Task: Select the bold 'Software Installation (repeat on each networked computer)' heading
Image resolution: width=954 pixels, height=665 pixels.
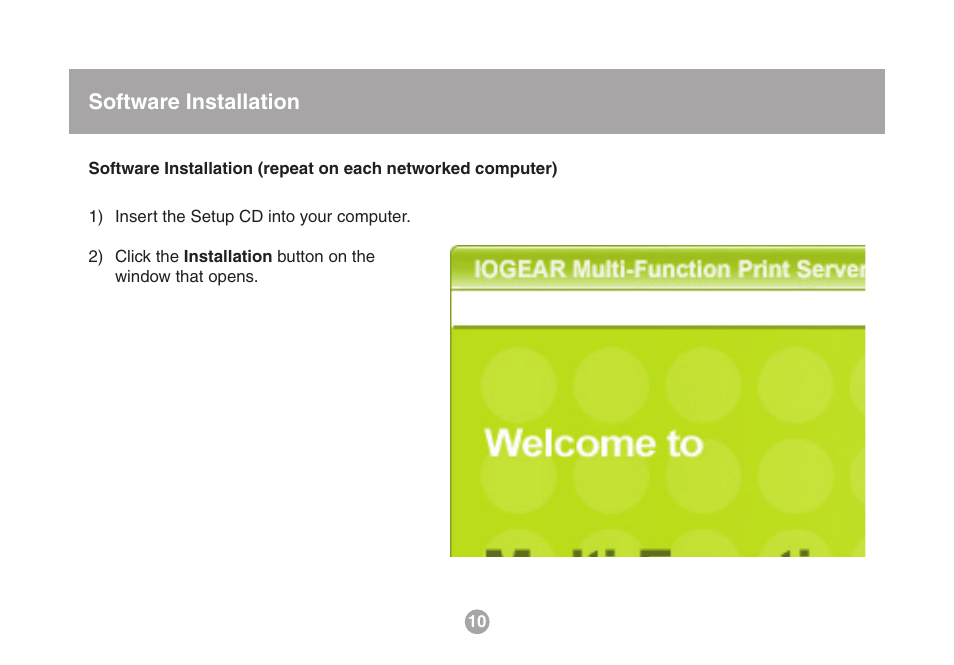Action: pyautogui.click(x=323, y=169)
